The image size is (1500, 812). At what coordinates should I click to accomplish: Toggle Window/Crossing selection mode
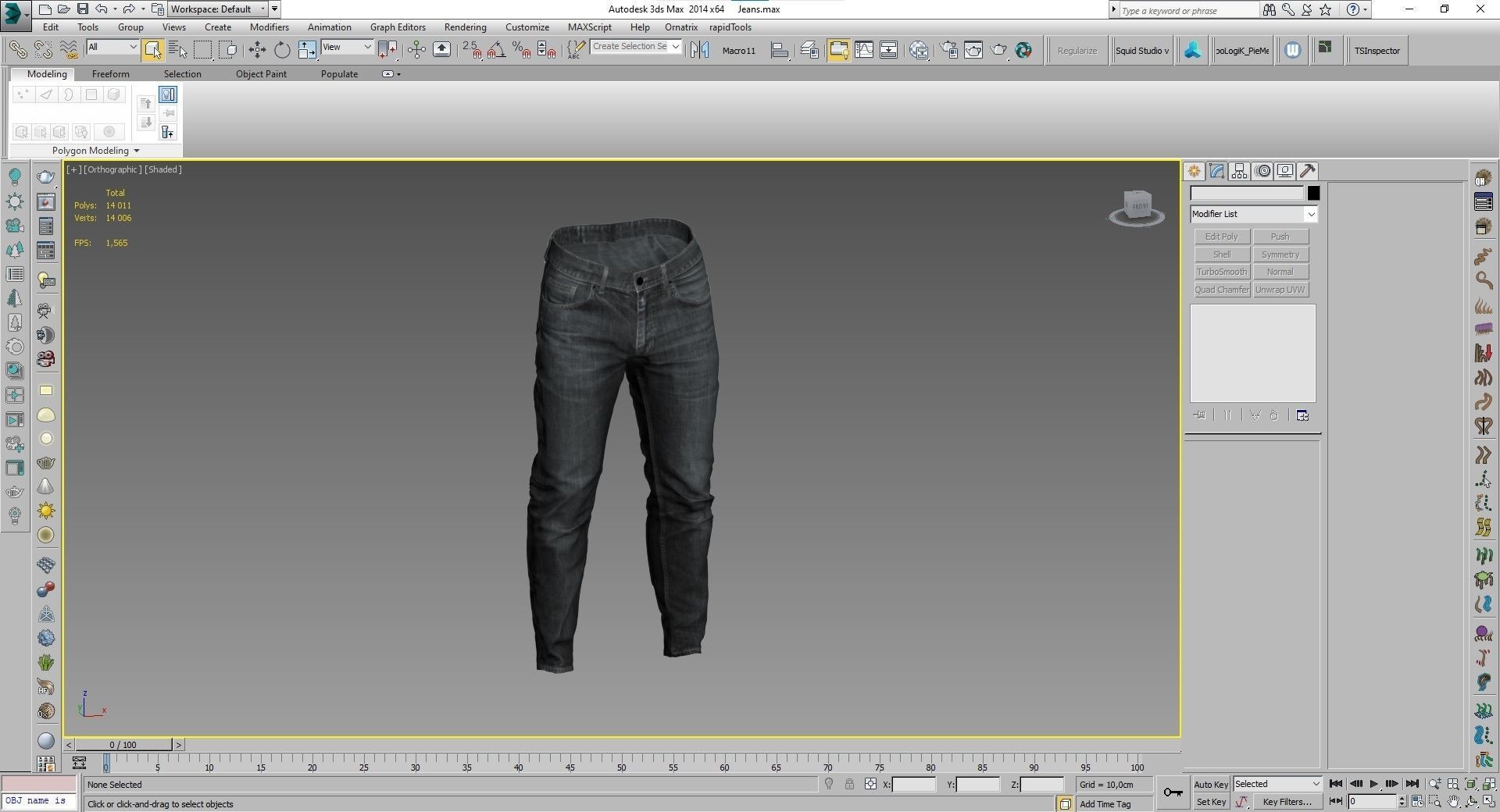pos(228,50)
